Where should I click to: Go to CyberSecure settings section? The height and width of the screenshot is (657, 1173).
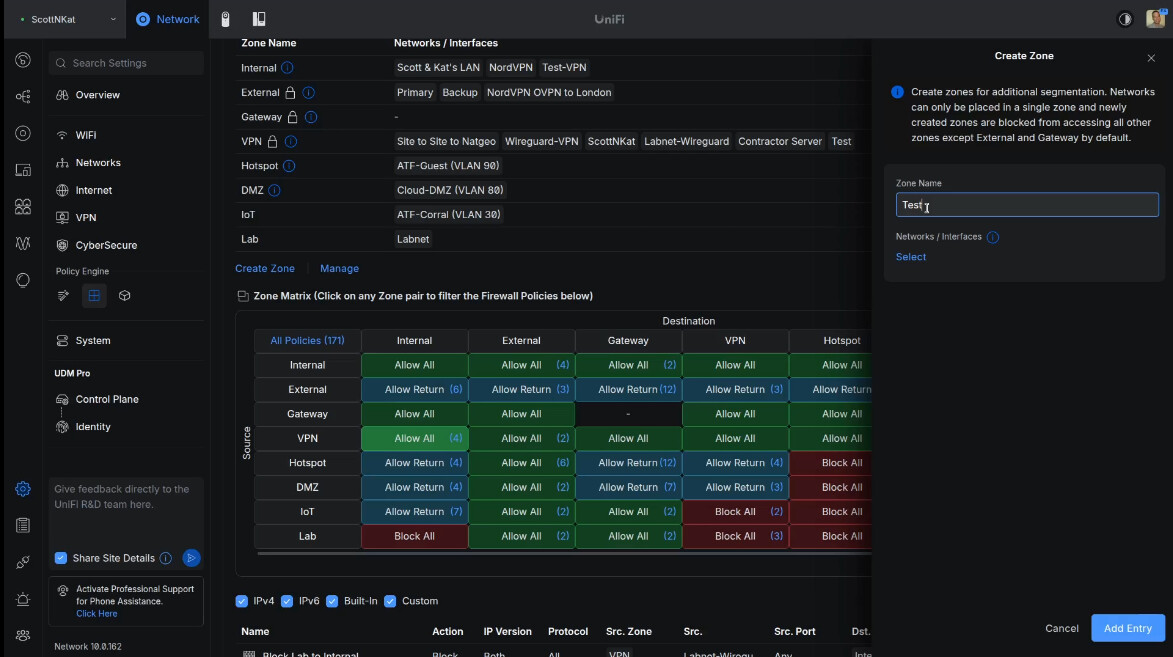(106, 245)
